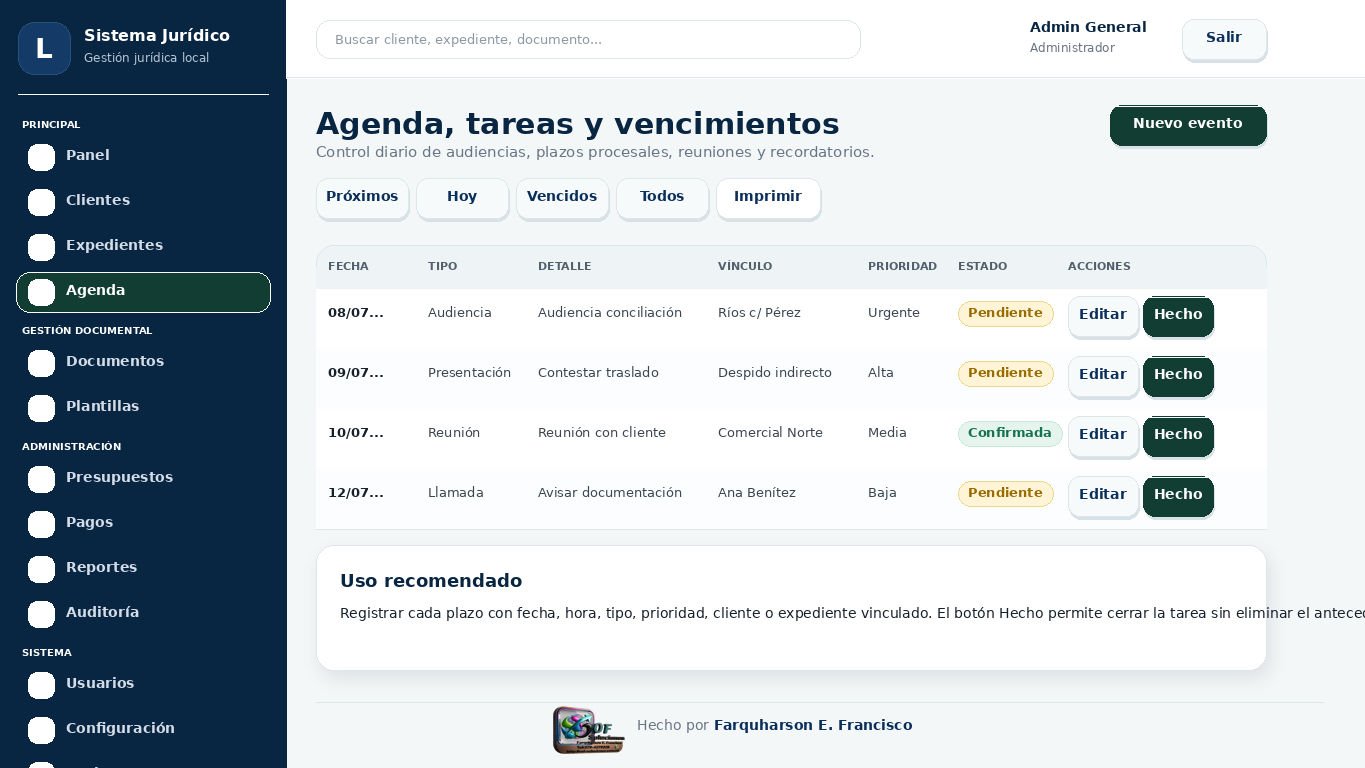Mark Avisar documentación as Hecho
Image resolution: width=1365 pixels, height=768 pixels.
1178,496
